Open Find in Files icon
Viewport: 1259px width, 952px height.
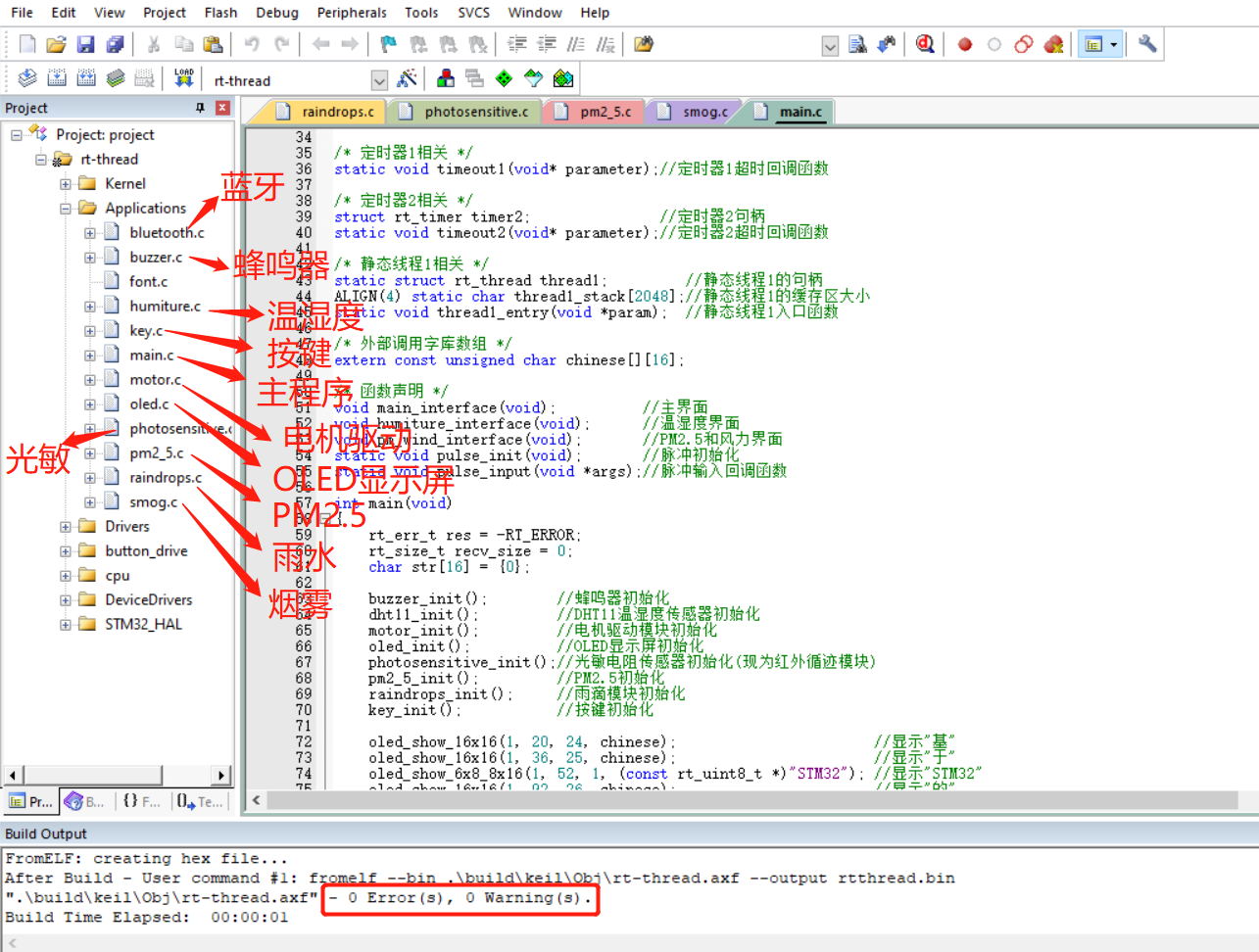(x=644, y=44)
